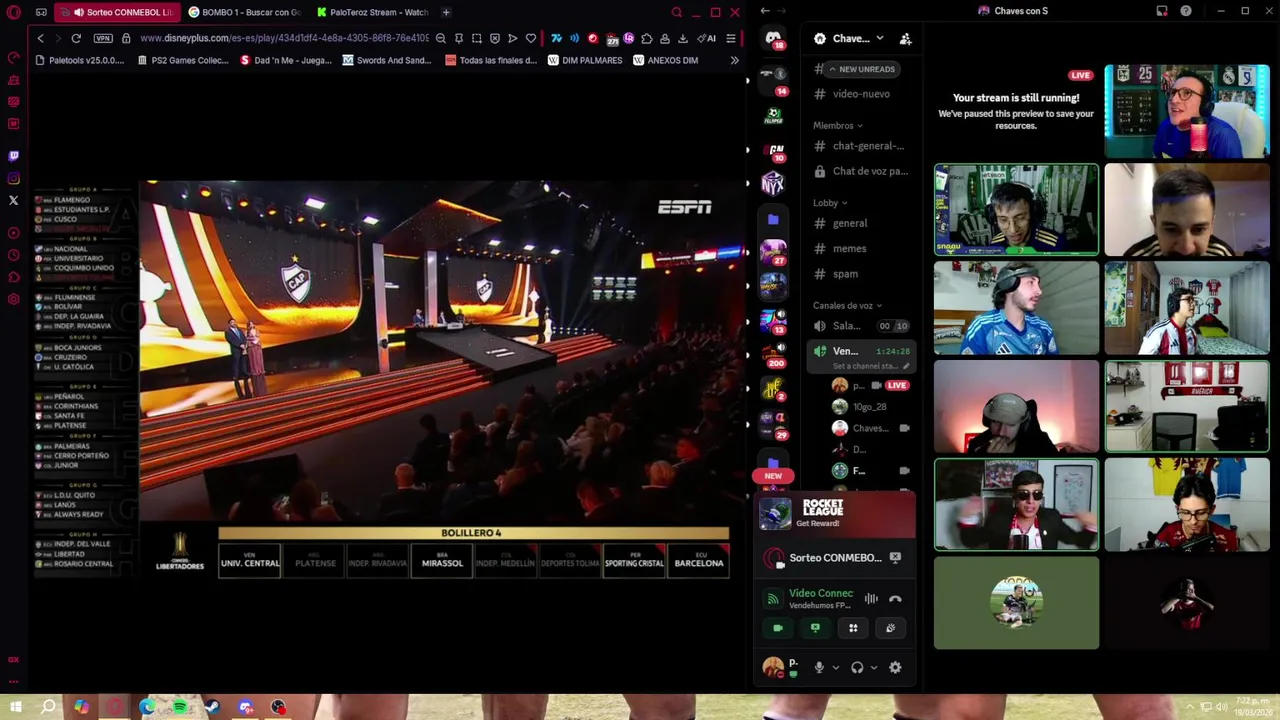Disconnect from voice call
Viewport: 1280px width, 720px height.
[895, 599]
